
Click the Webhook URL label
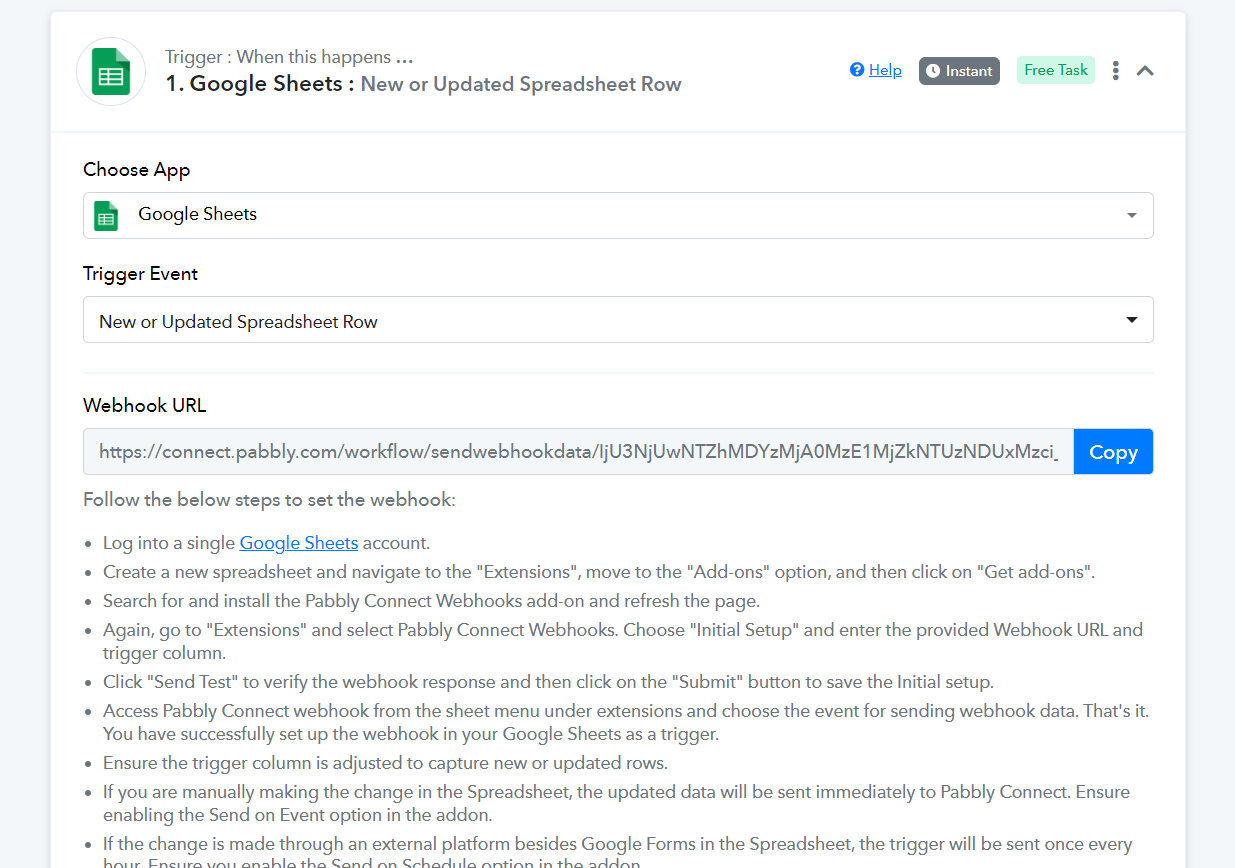pyautogui.click(x=145, y=405)
